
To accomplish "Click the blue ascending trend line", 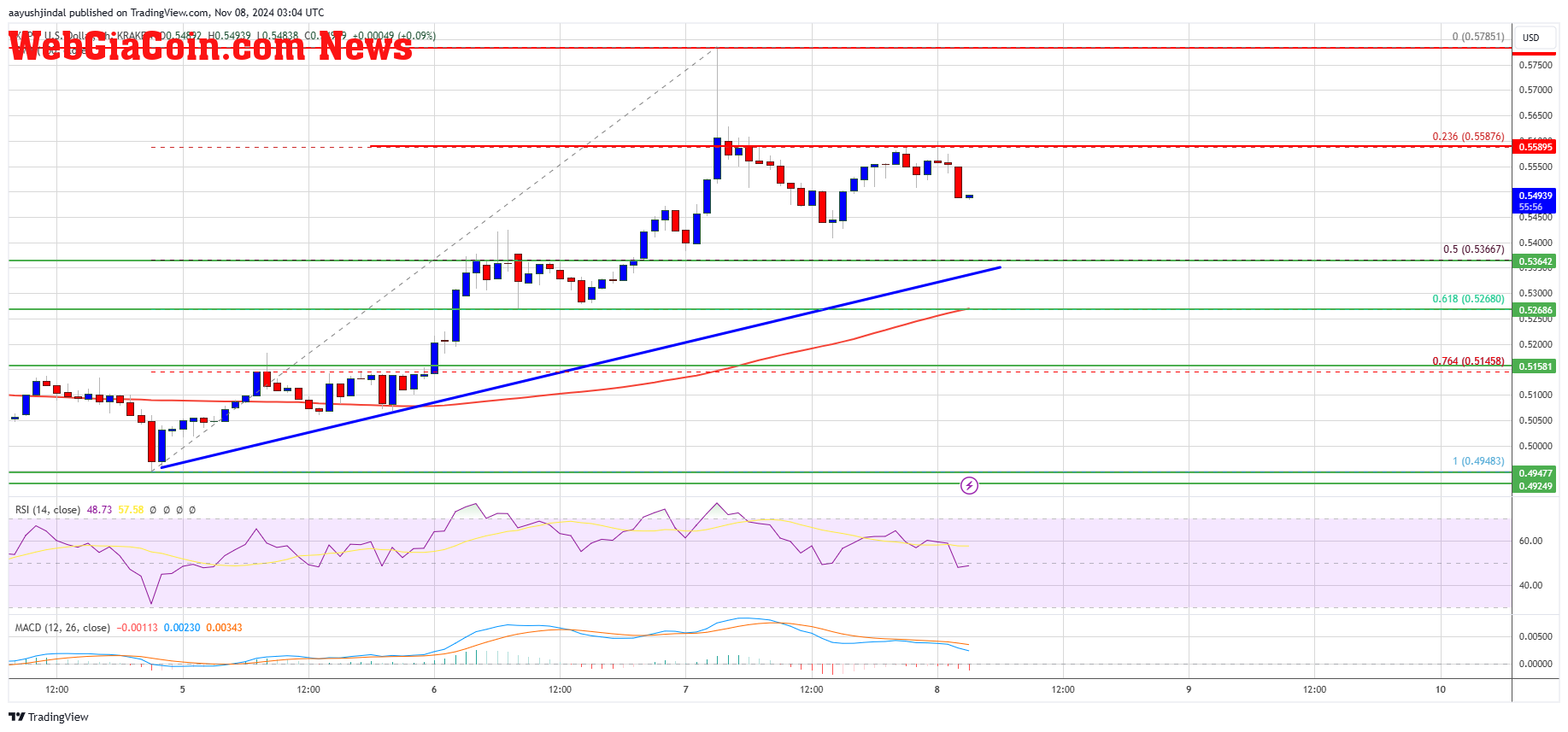I will click(581, 367).
